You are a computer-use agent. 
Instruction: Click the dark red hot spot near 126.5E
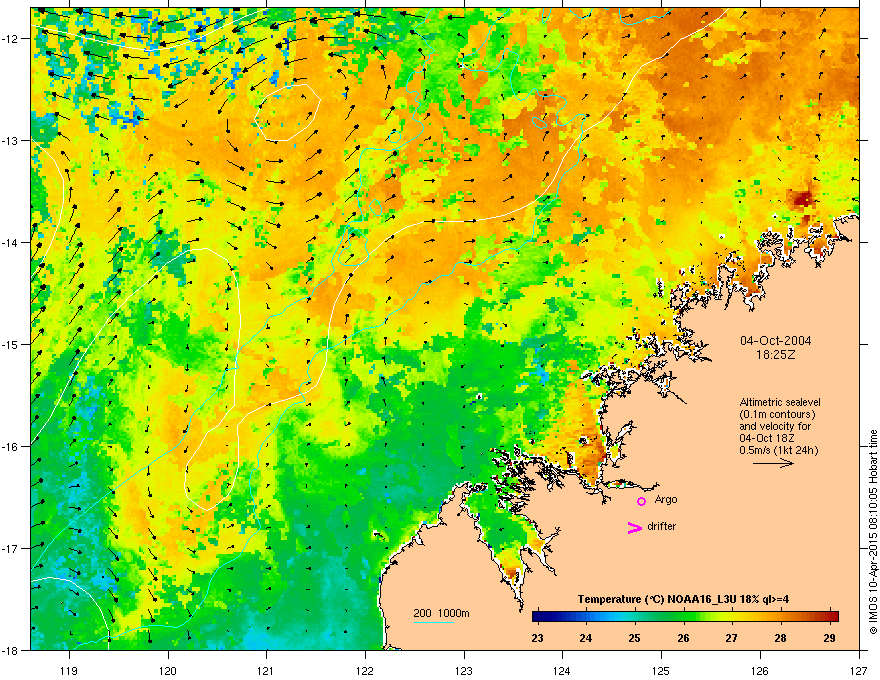click(x=803, y=199)
